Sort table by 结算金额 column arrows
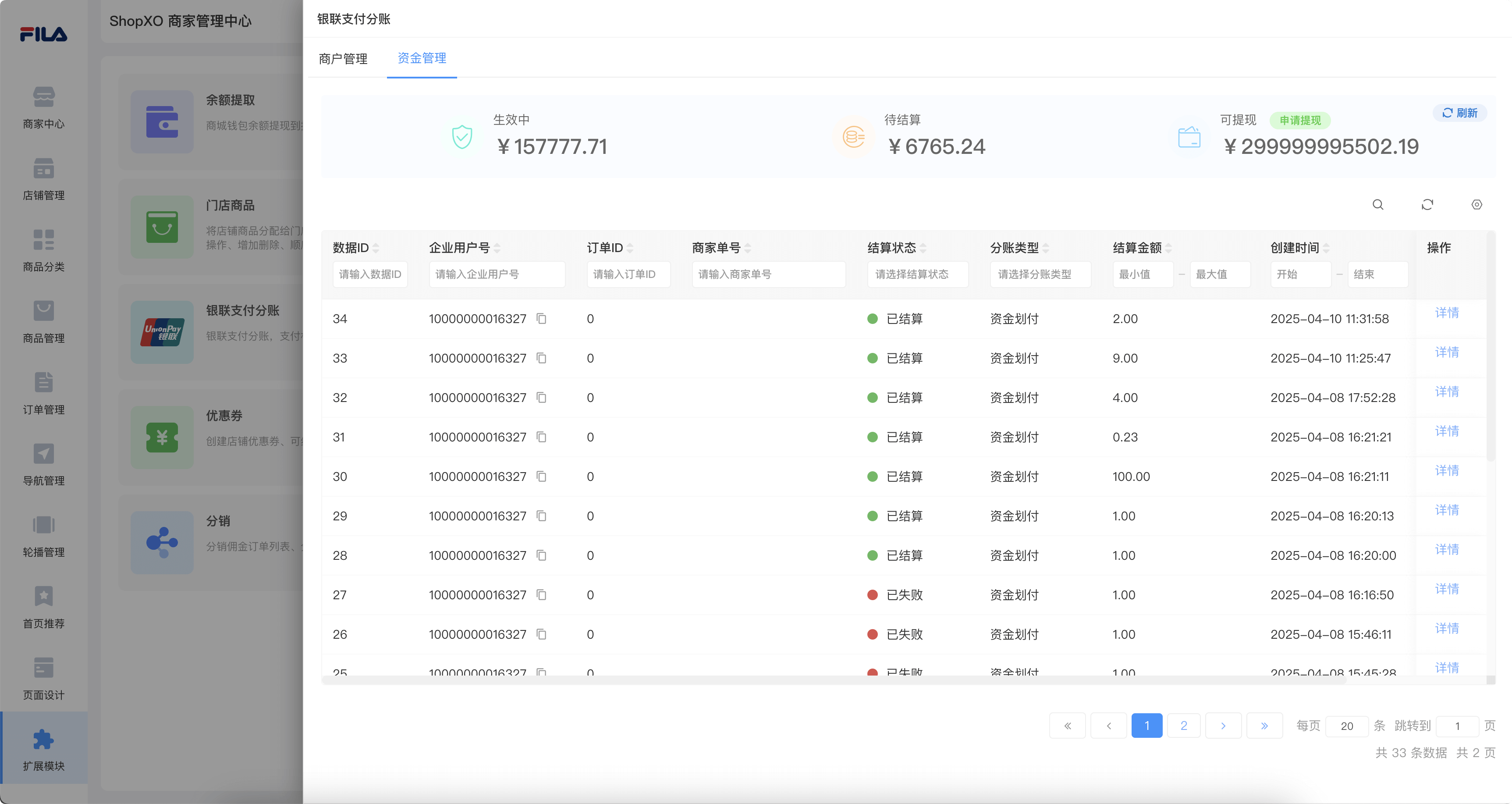1512x804 pixels. tap(1169, 249)
